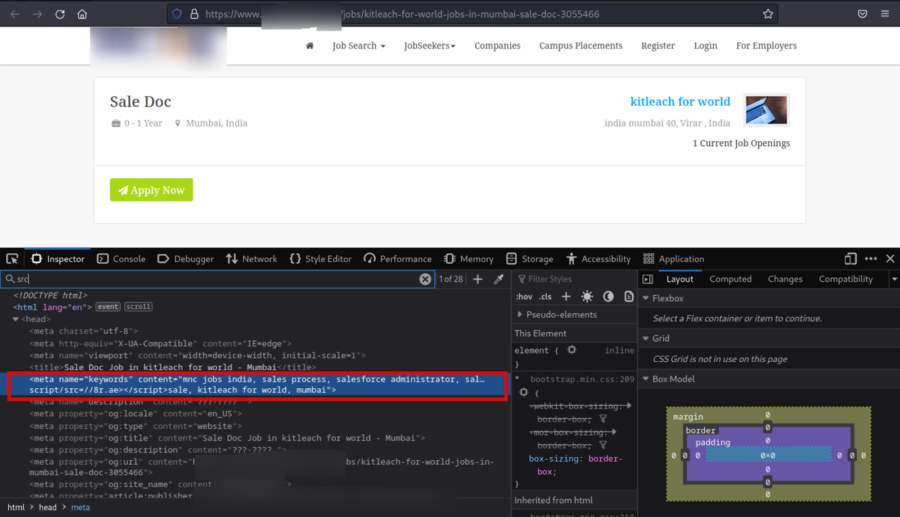The width and height of the screenshot is (900, 517).
Task: Bookmark the page with the star icon
Action: click(768, 14)
